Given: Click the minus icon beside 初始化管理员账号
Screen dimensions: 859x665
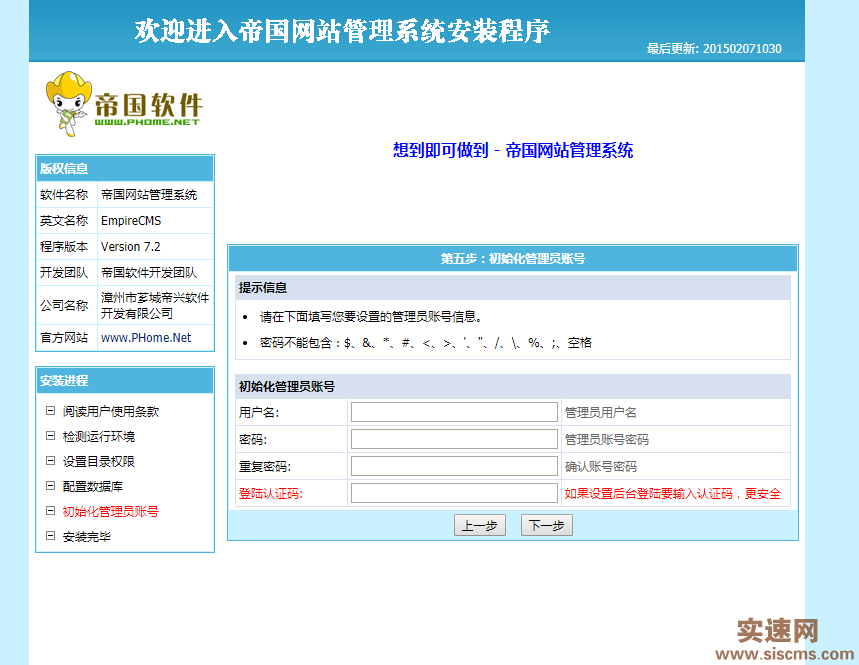Looking at the screenshot, I should pos(50,511).
